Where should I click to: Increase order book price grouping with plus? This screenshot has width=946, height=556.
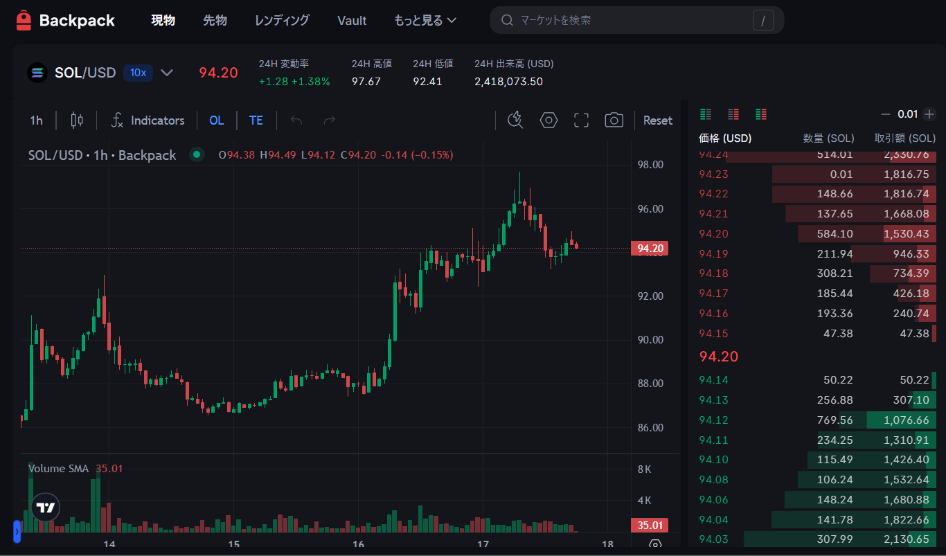(929, 114)
